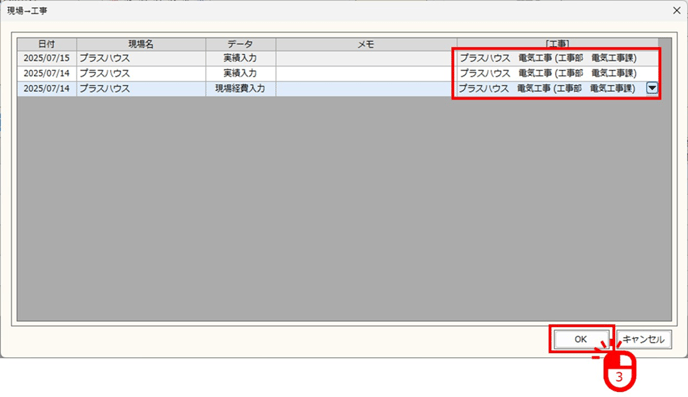The height and width of the screenshot is (397, 688).
Task: Select the 工事 cell in the second row
Action: coord(557,73)
